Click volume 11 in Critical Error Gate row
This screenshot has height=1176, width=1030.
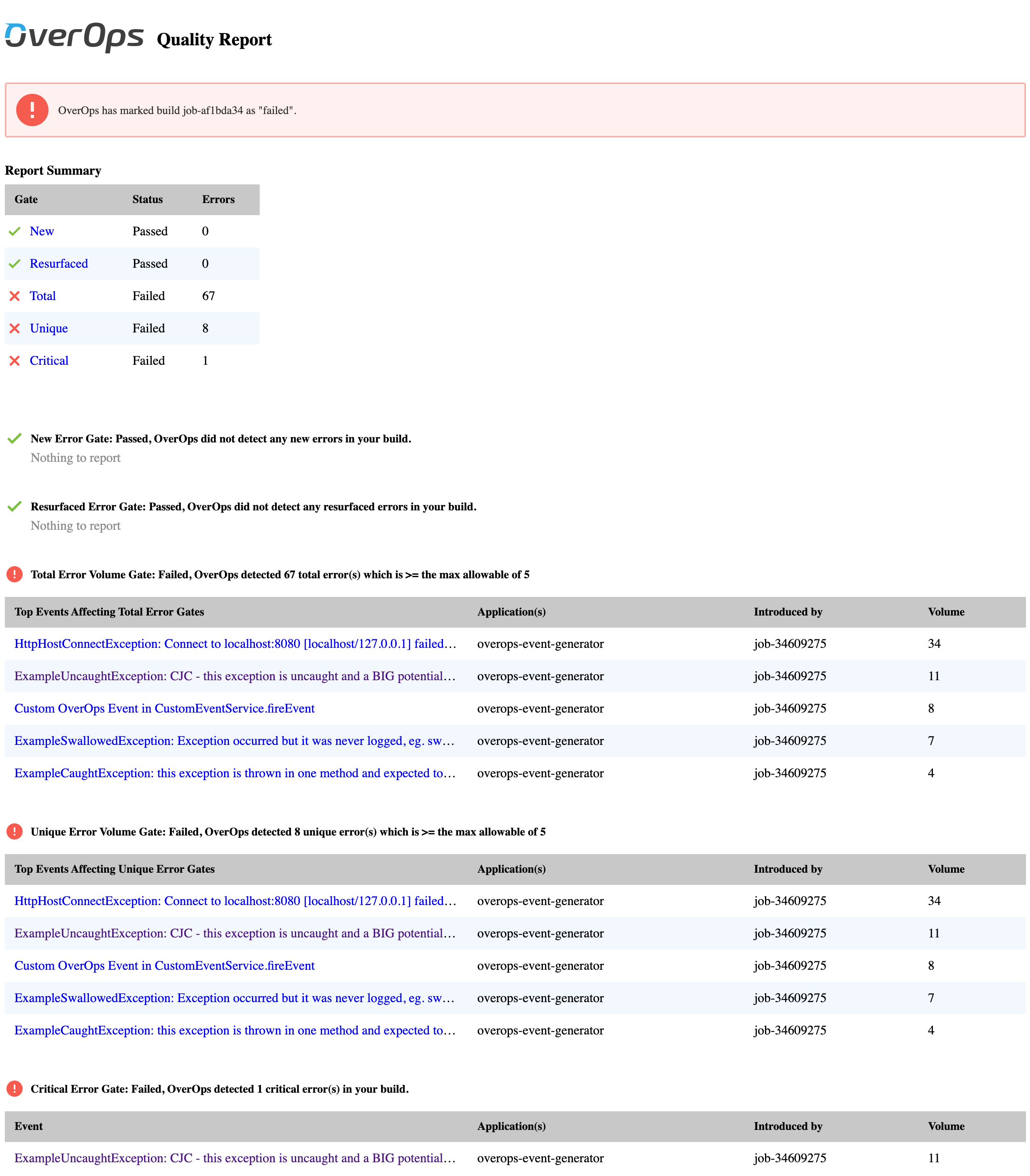934,1158
